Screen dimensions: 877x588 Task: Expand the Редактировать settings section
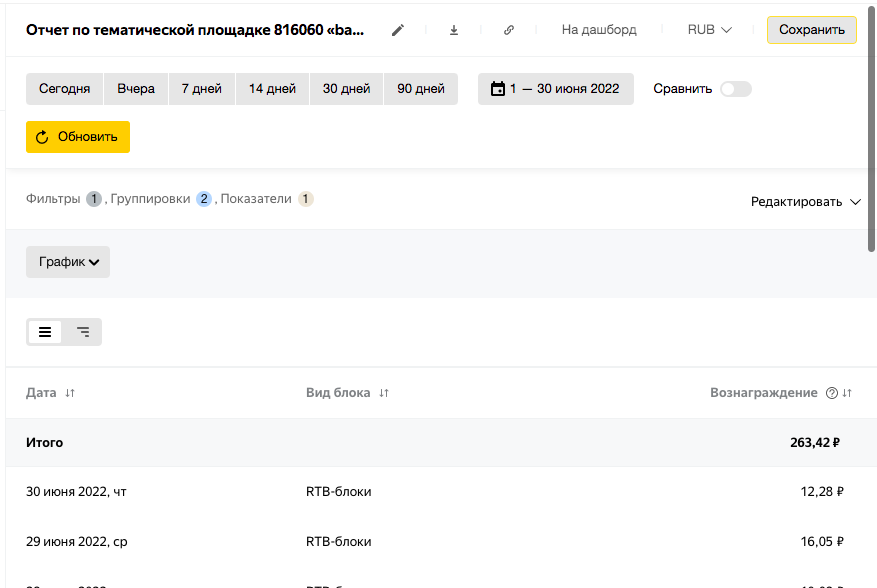click(x=805, y=202)
